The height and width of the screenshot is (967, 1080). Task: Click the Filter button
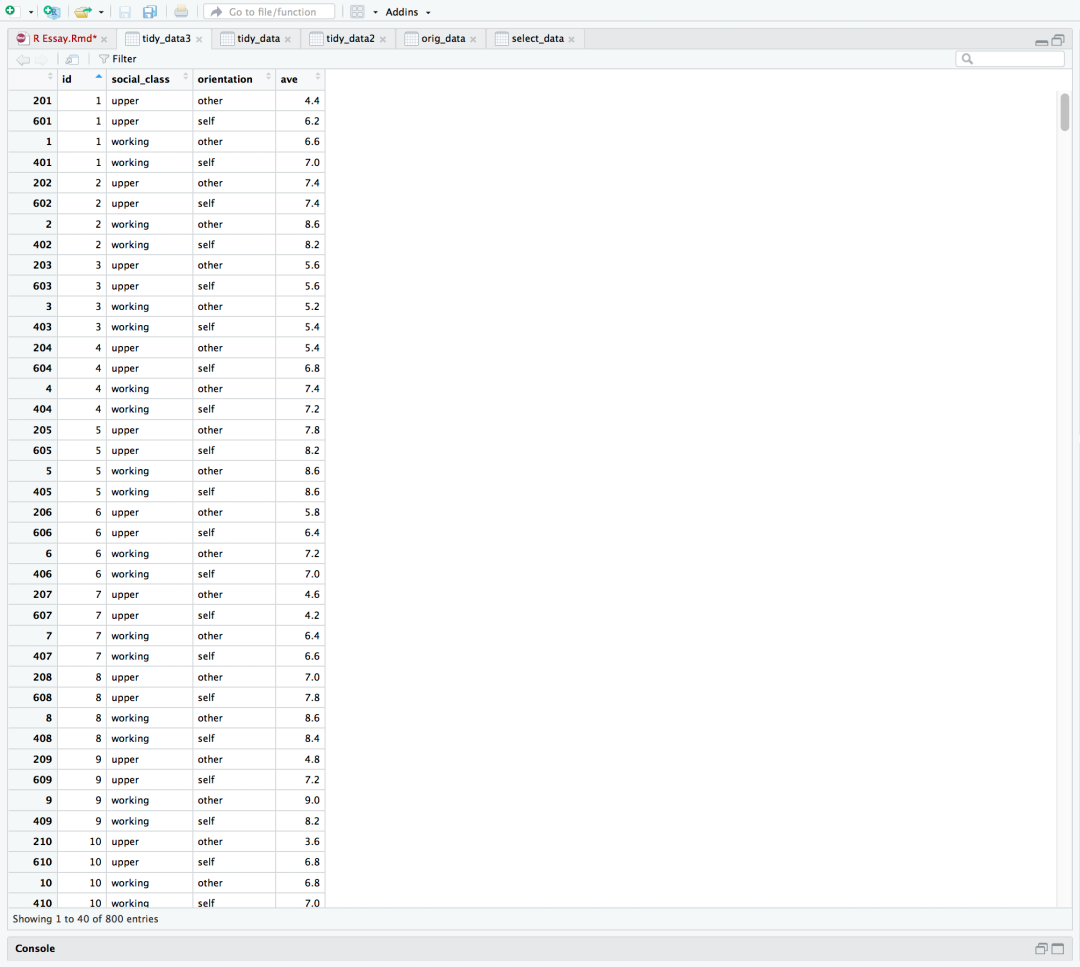(118, 59)
